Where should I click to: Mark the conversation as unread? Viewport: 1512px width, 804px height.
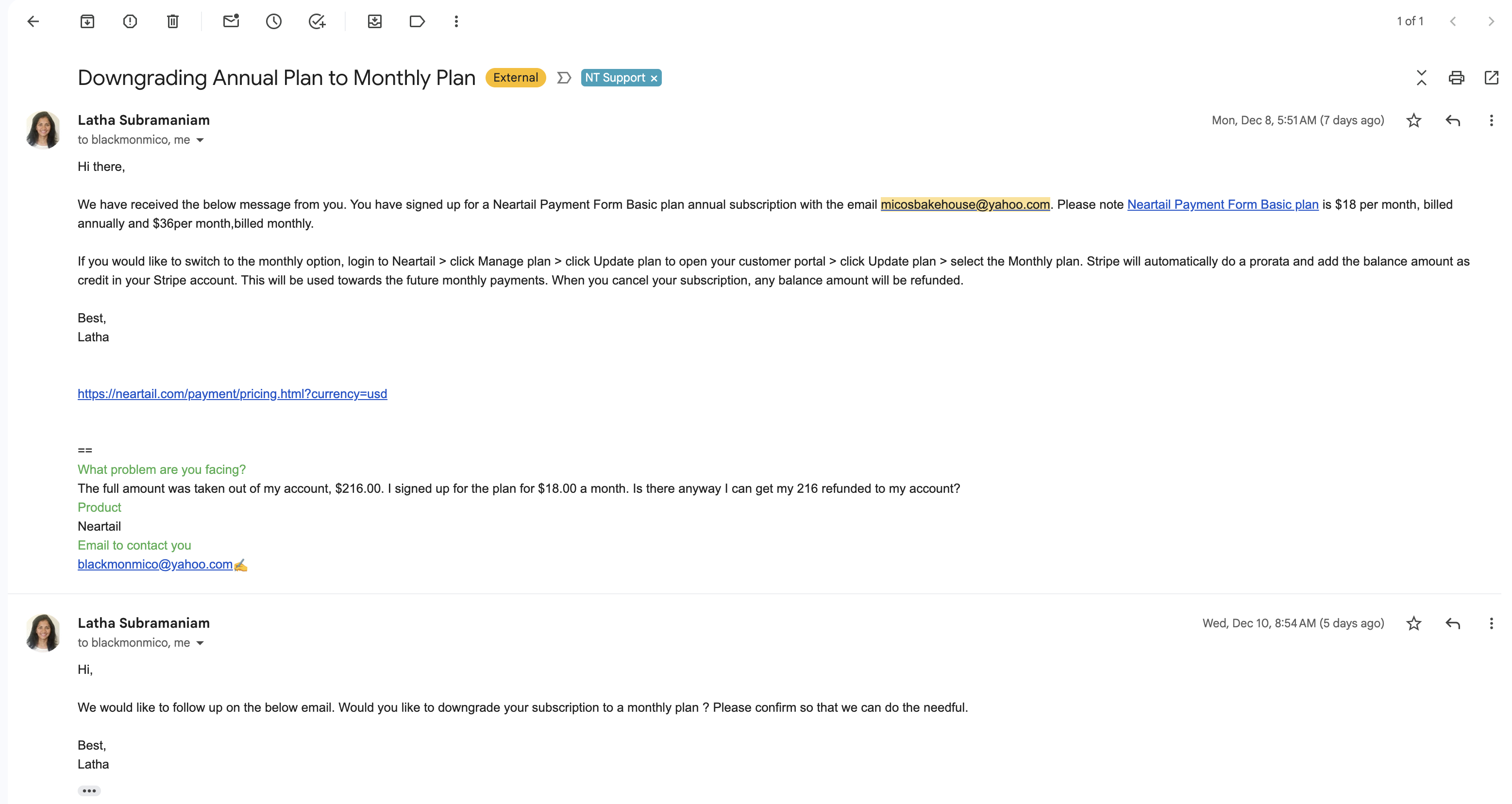(231, 22)
